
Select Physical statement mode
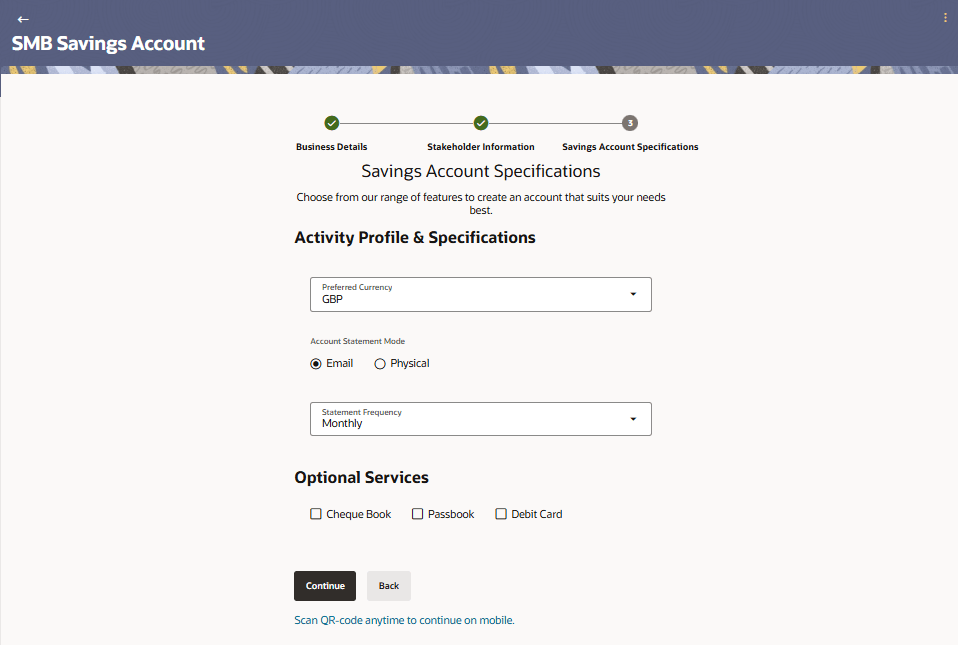pos(380,364)
